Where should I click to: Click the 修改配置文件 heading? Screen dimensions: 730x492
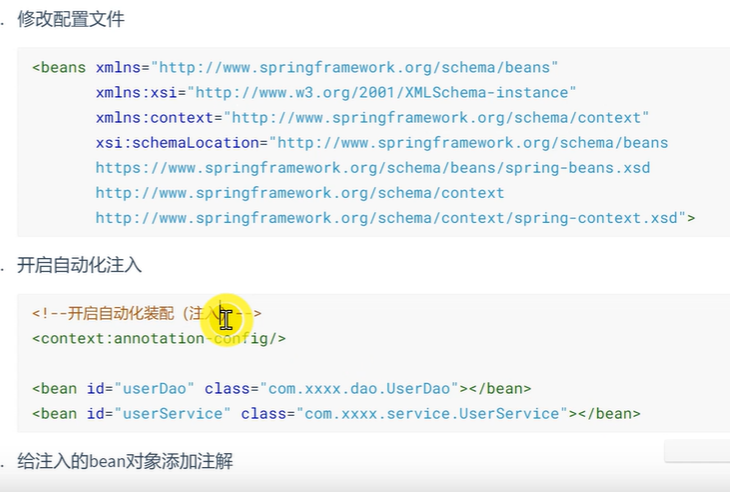(70, 19)
